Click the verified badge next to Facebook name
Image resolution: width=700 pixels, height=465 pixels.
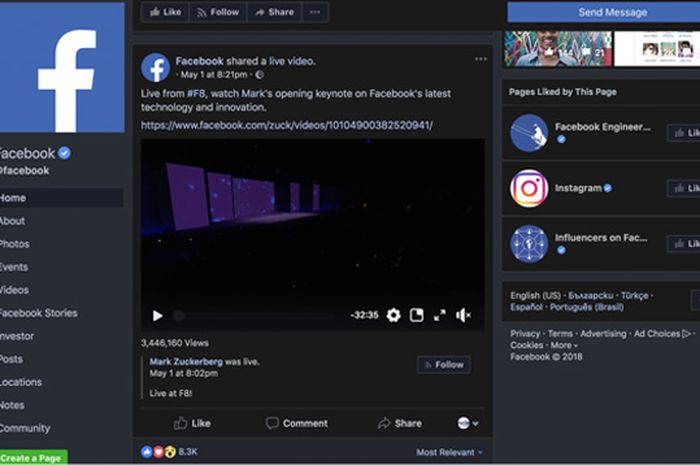pos(64,153)
